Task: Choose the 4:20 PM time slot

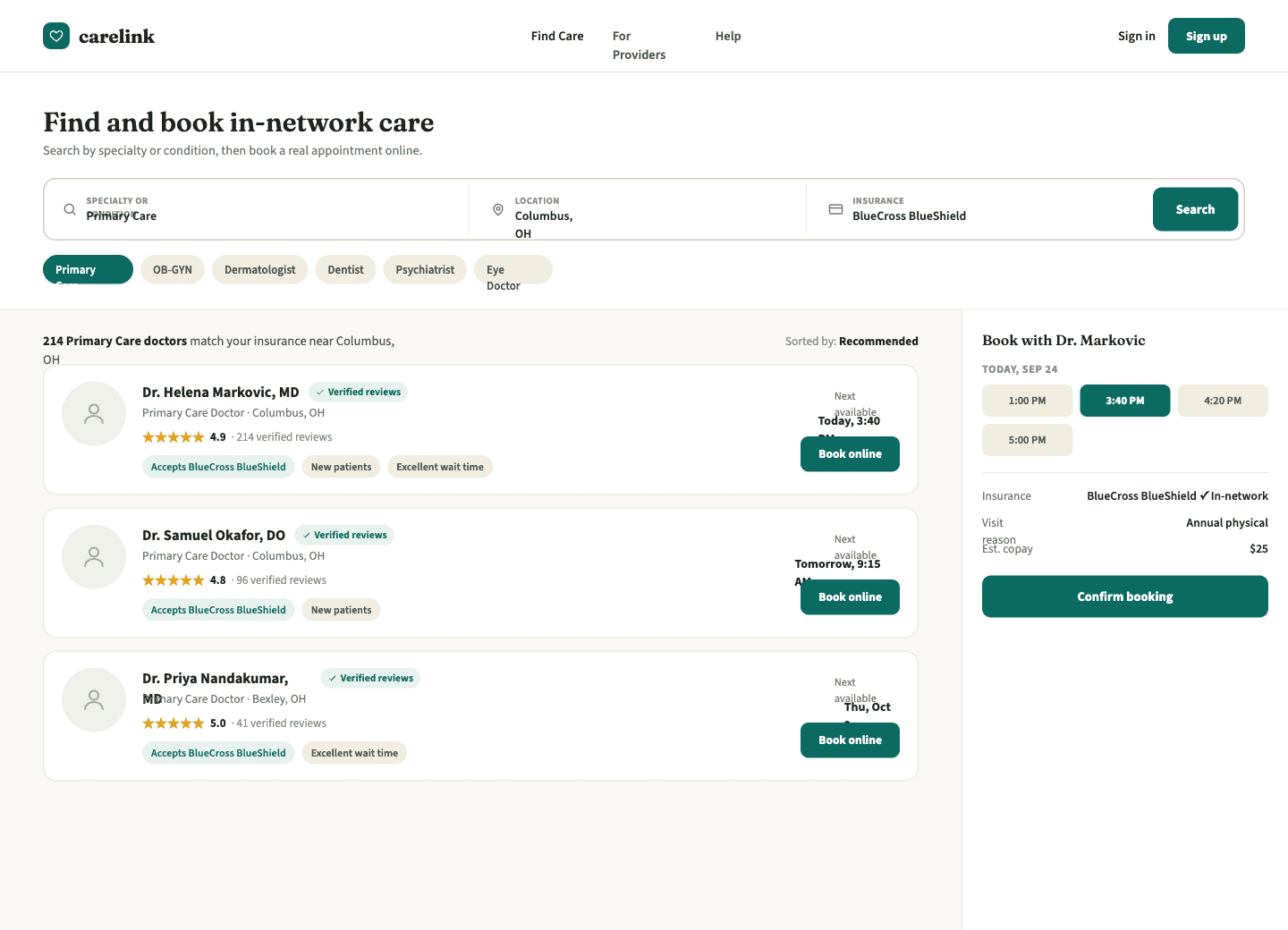Action: (1223, 401)
